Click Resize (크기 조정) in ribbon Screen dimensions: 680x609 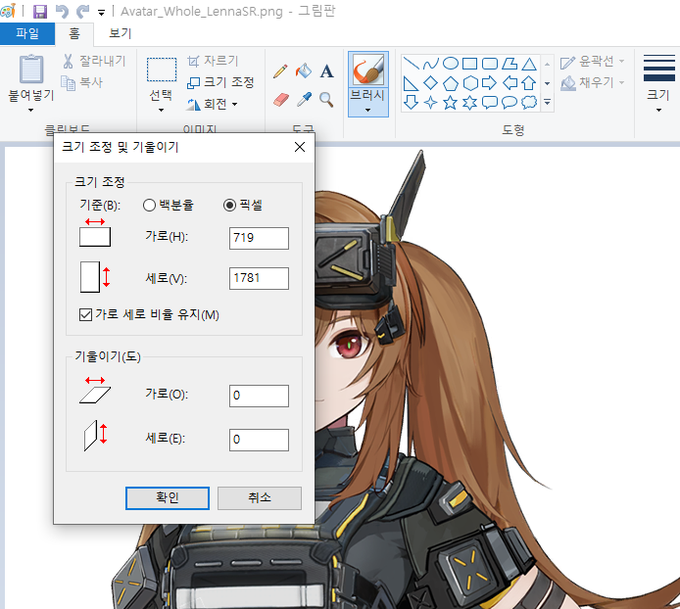(x=220, y=82)
